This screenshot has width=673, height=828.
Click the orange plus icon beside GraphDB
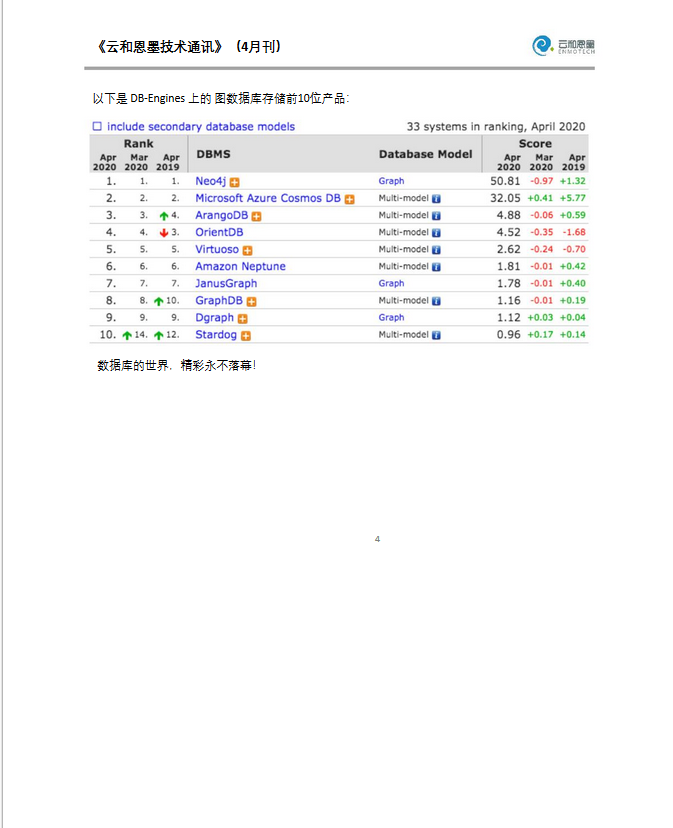click(251, 302)
